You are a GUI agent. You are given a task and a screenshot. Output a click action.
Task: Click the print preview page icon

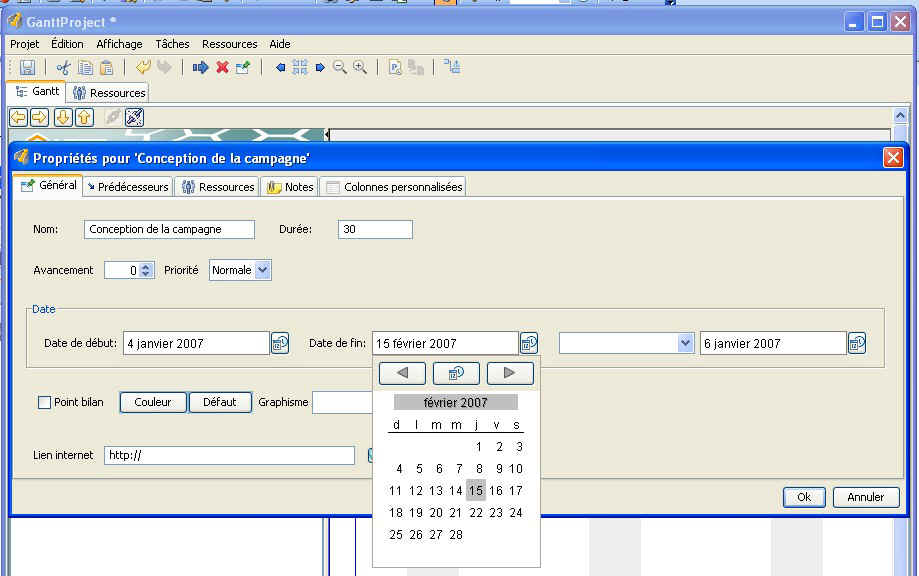pyautogui.click(x=395, y=67)
